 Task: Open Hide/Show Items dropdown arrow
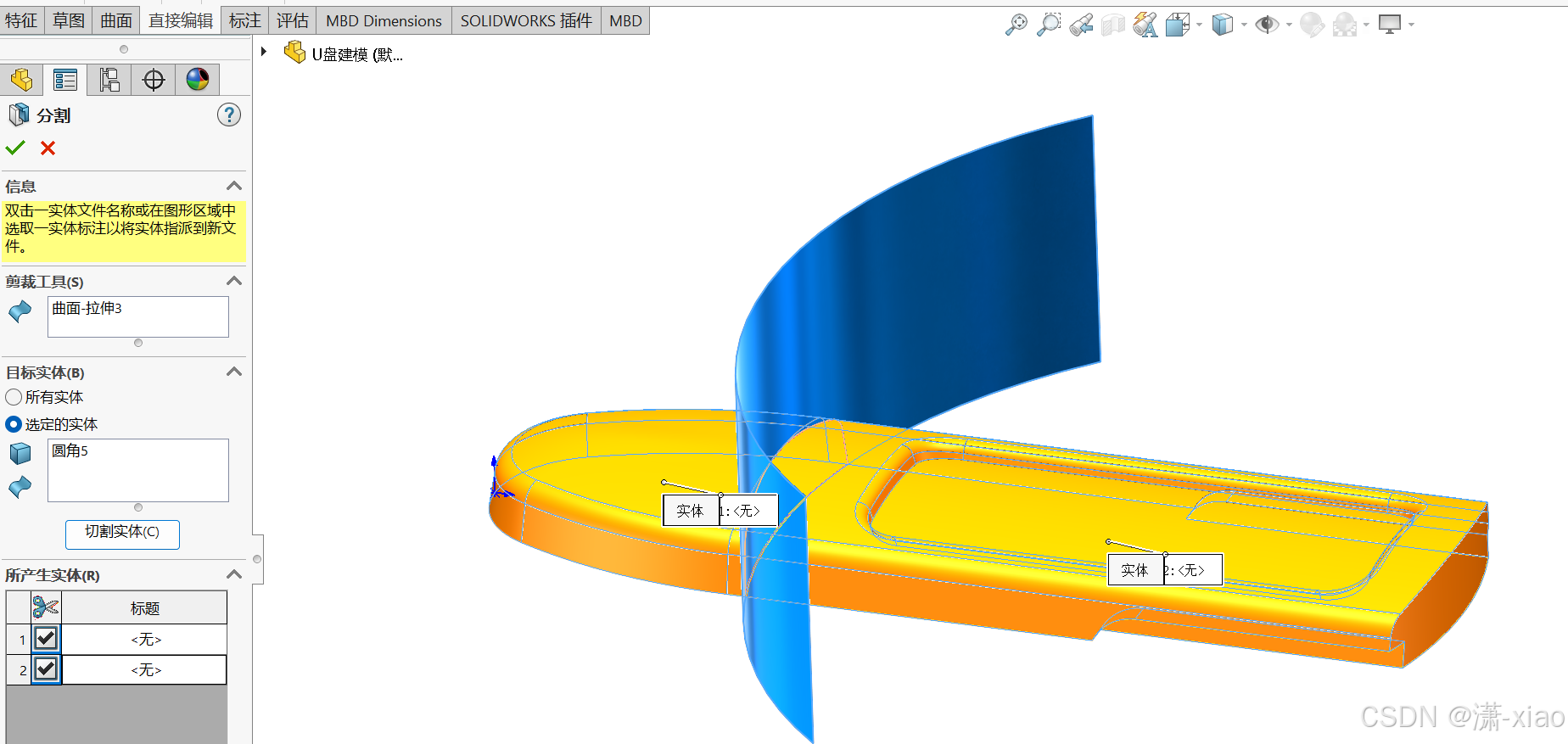click(1289, 25)
